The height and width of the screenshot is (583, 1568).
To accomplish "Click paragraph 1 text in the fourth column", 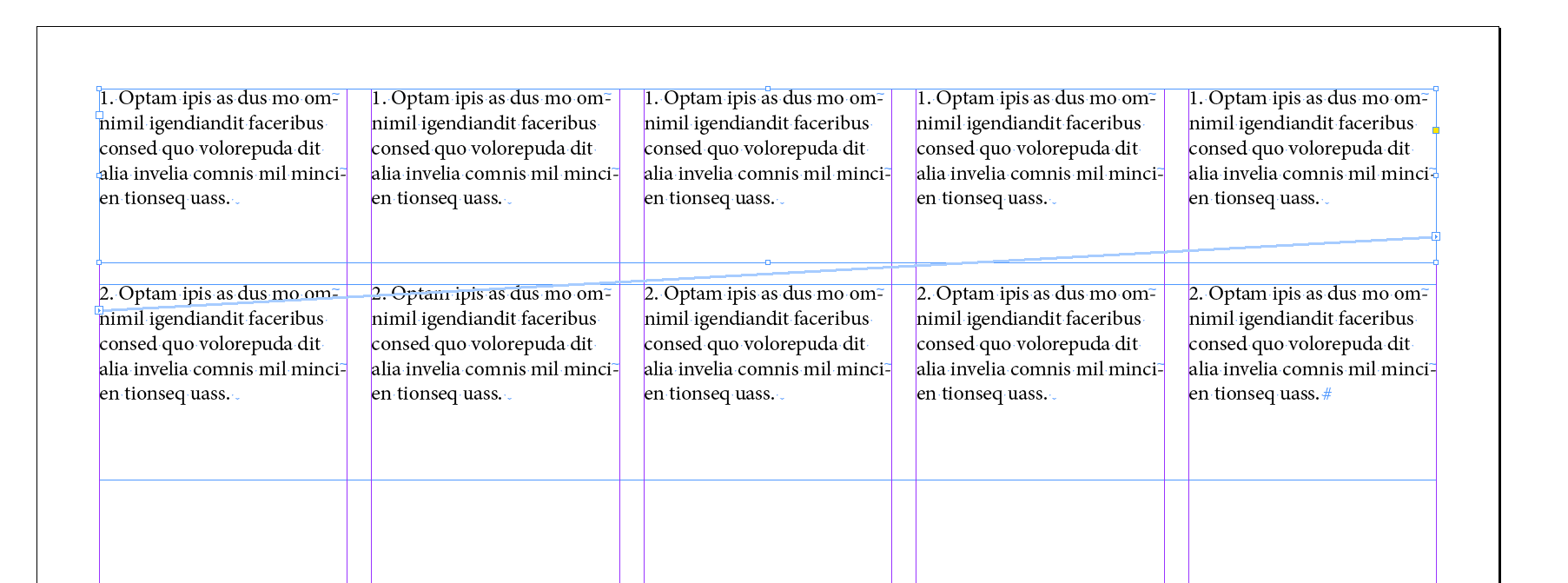I will click(1040, 149).
